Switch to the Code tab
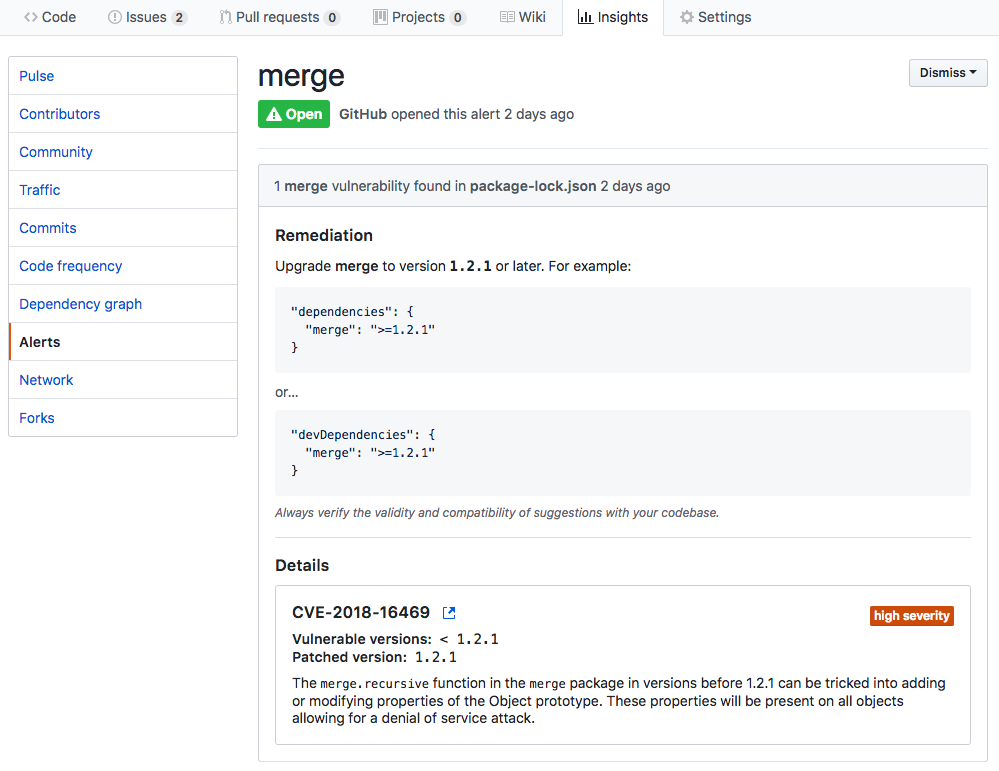Screen dimensions: 999x771 click(50, 17)
